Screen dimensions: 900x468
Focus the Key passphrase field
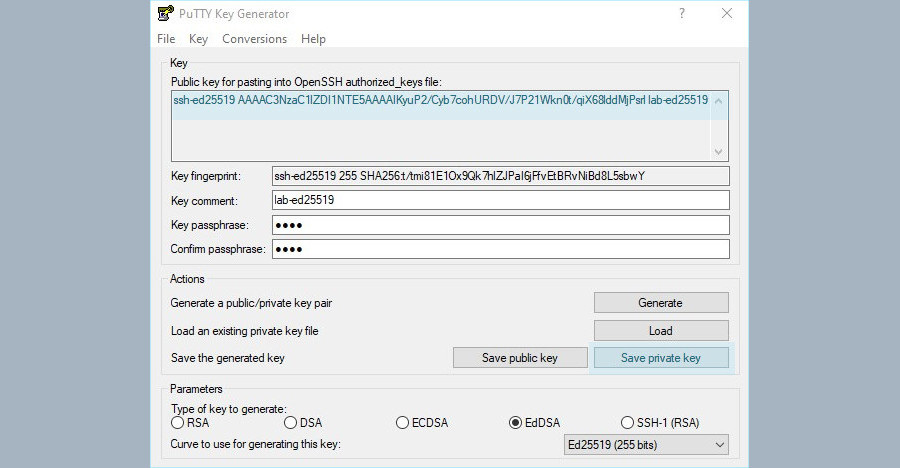(x=501, y=225)
